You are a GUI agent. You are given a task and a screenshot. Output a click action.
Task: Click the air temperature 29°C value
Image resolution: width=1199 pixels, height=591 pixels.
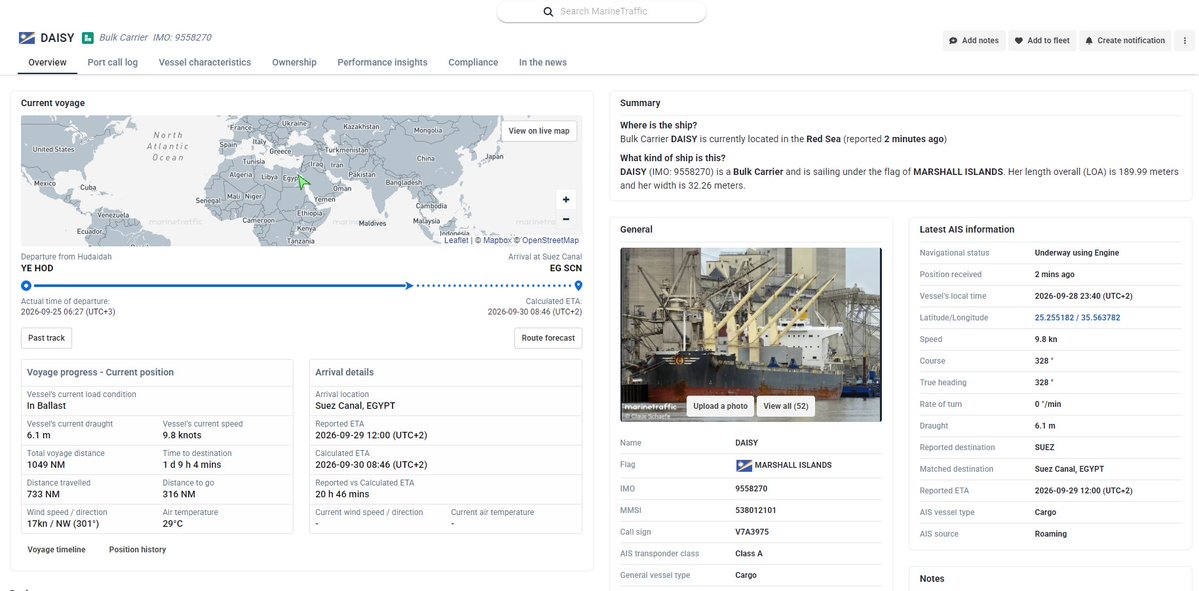click(x=172, y=524)
